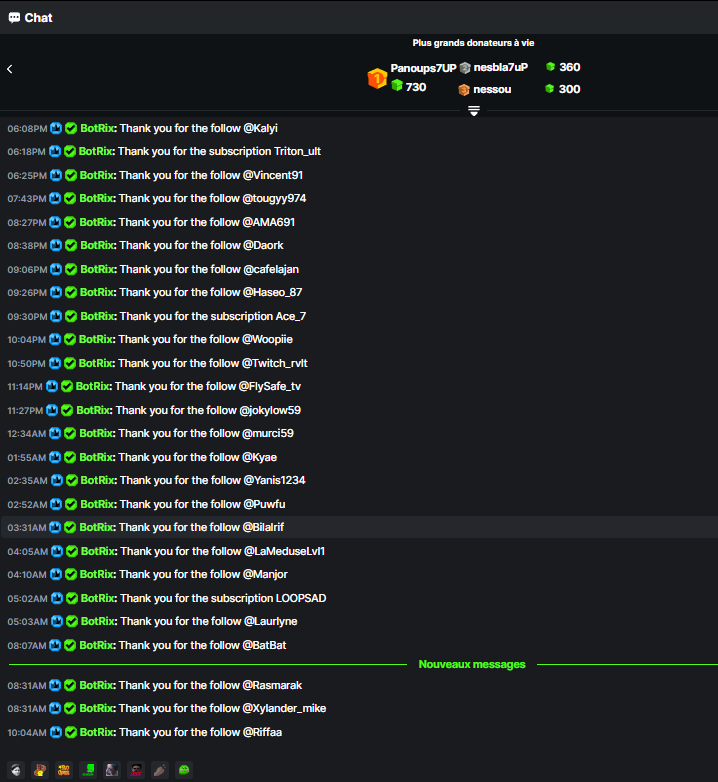Viewport: 718px width, 782px height.
Task: Click moderator badge in 06:18PM message
Action: coord(55,151)
